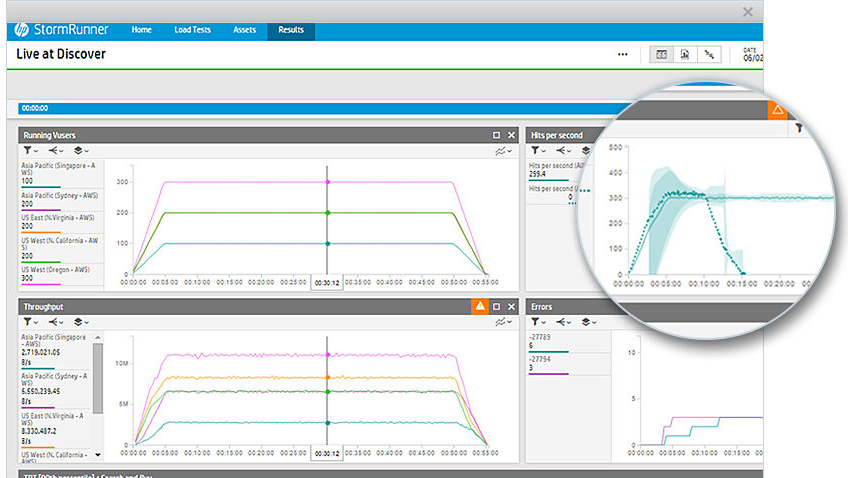
Task: Toggle US West (N. California) series in Running Vusers
Action: 60,249
